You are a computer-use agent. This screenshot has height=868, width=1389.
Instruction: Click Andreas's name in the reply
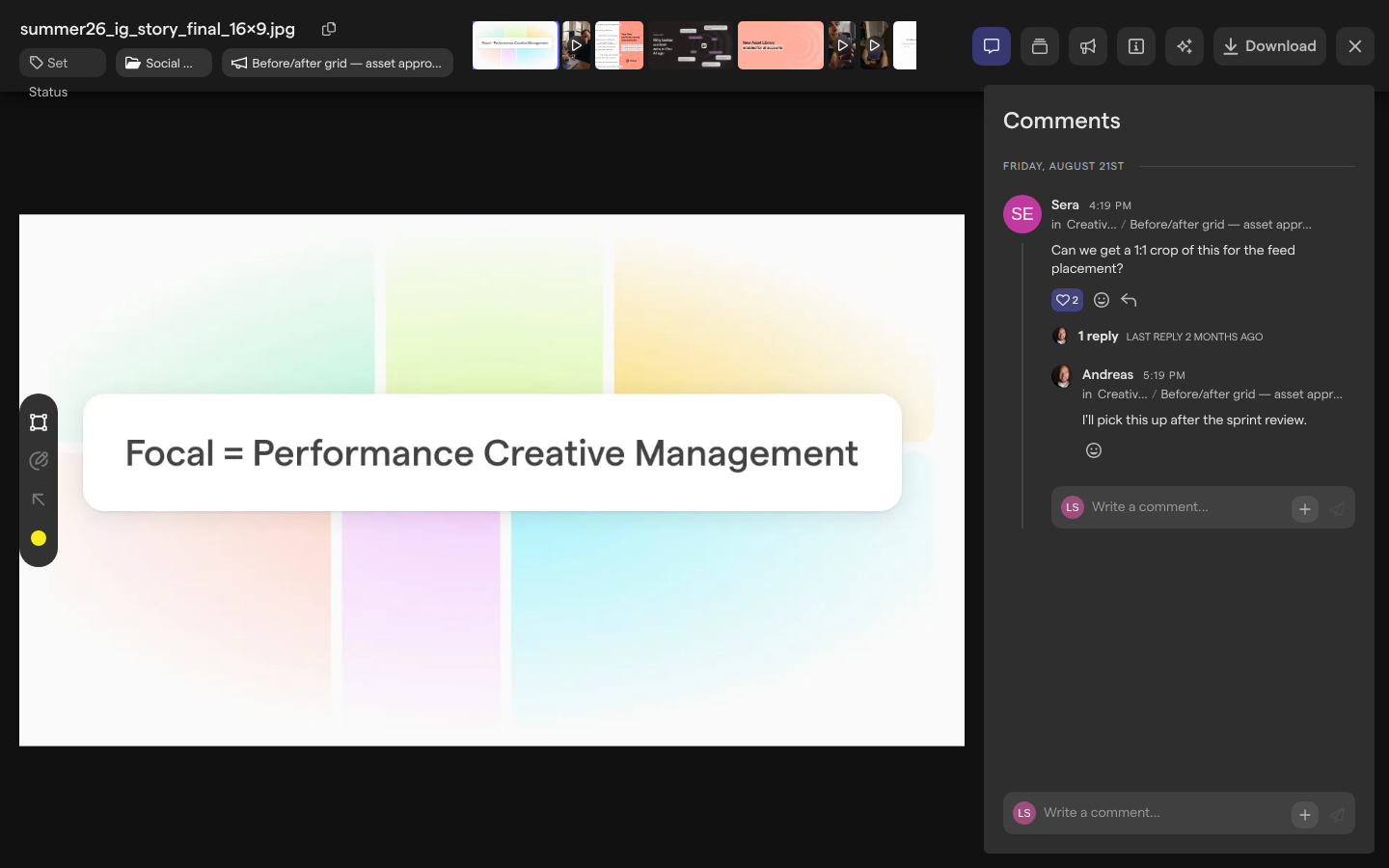click(x=1107, y=375)
